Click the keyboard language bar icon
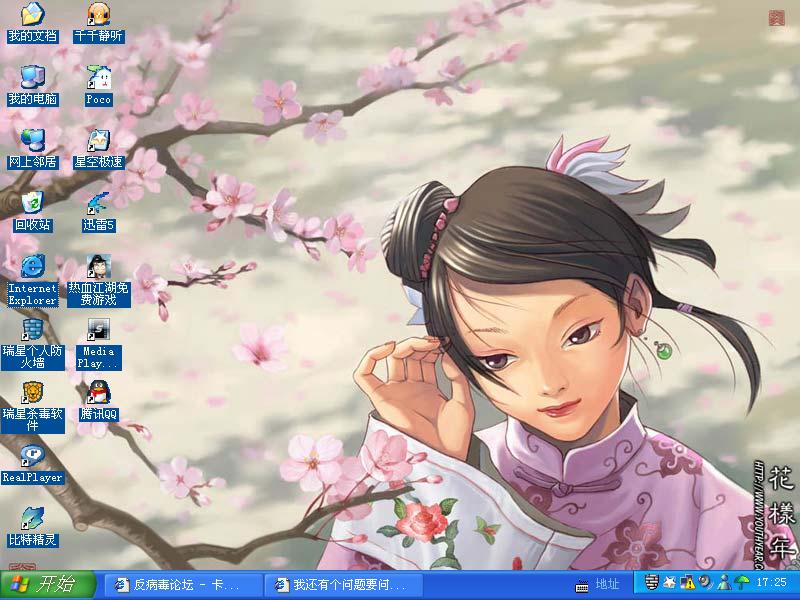This screenshot has width=800, height=600. 582,586
